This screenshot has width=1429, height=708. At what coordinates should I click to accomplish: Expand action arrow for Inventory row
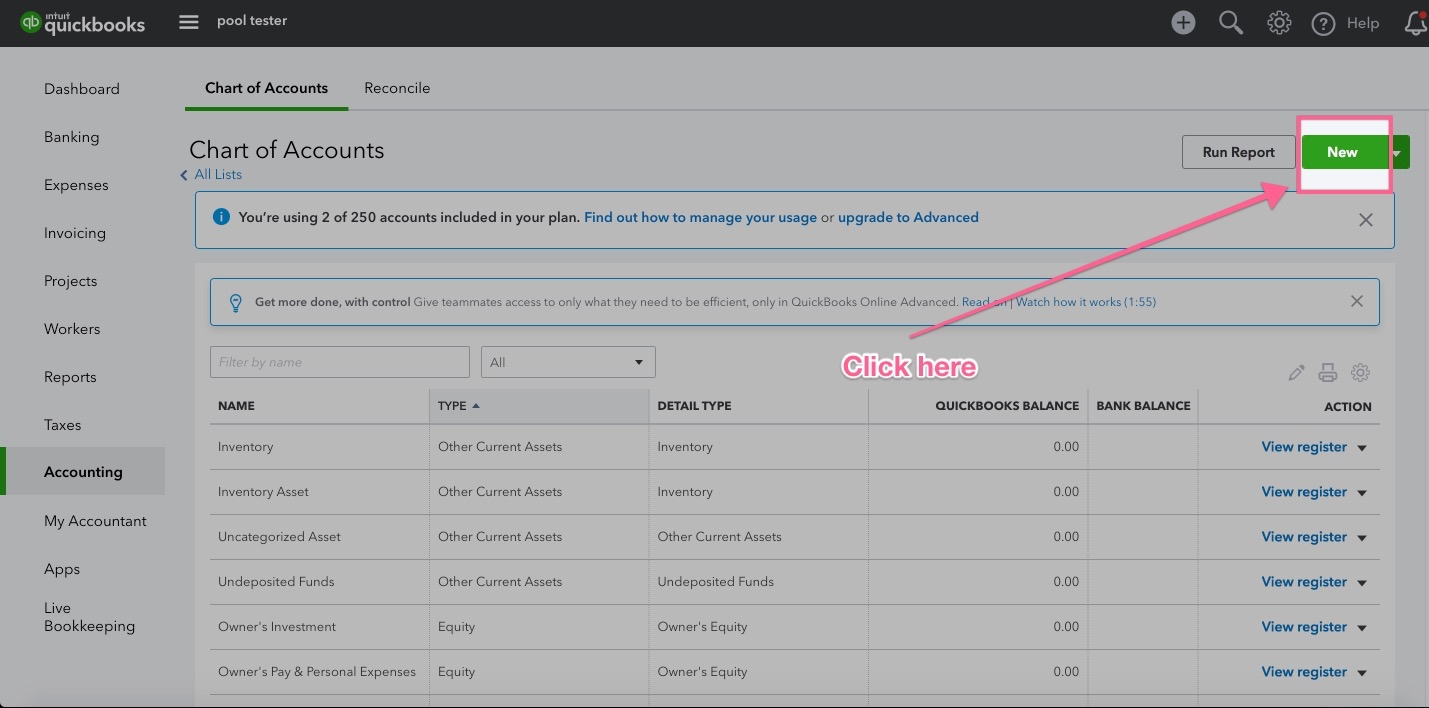tap(1362, 448)
